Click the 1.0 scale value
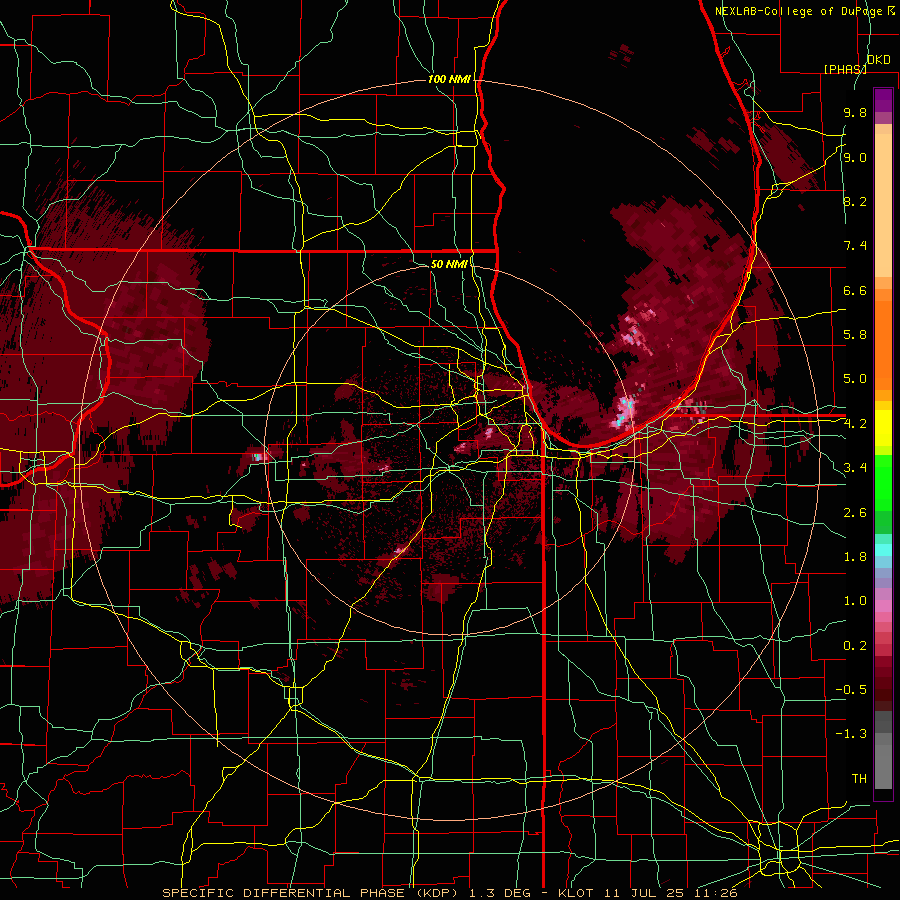 click(x=855, y=601)
